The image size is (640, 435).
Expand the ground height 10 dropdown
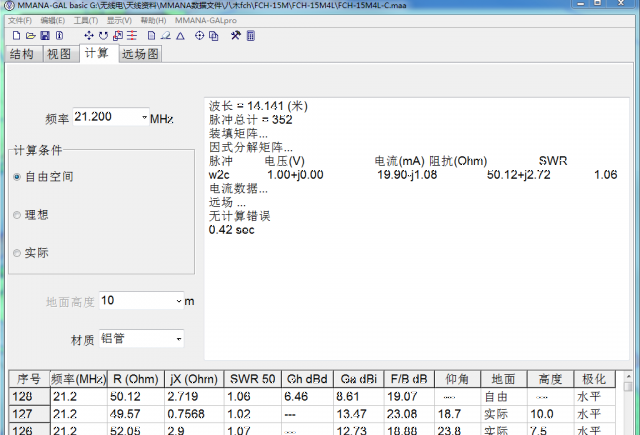[x=179, y=301]
